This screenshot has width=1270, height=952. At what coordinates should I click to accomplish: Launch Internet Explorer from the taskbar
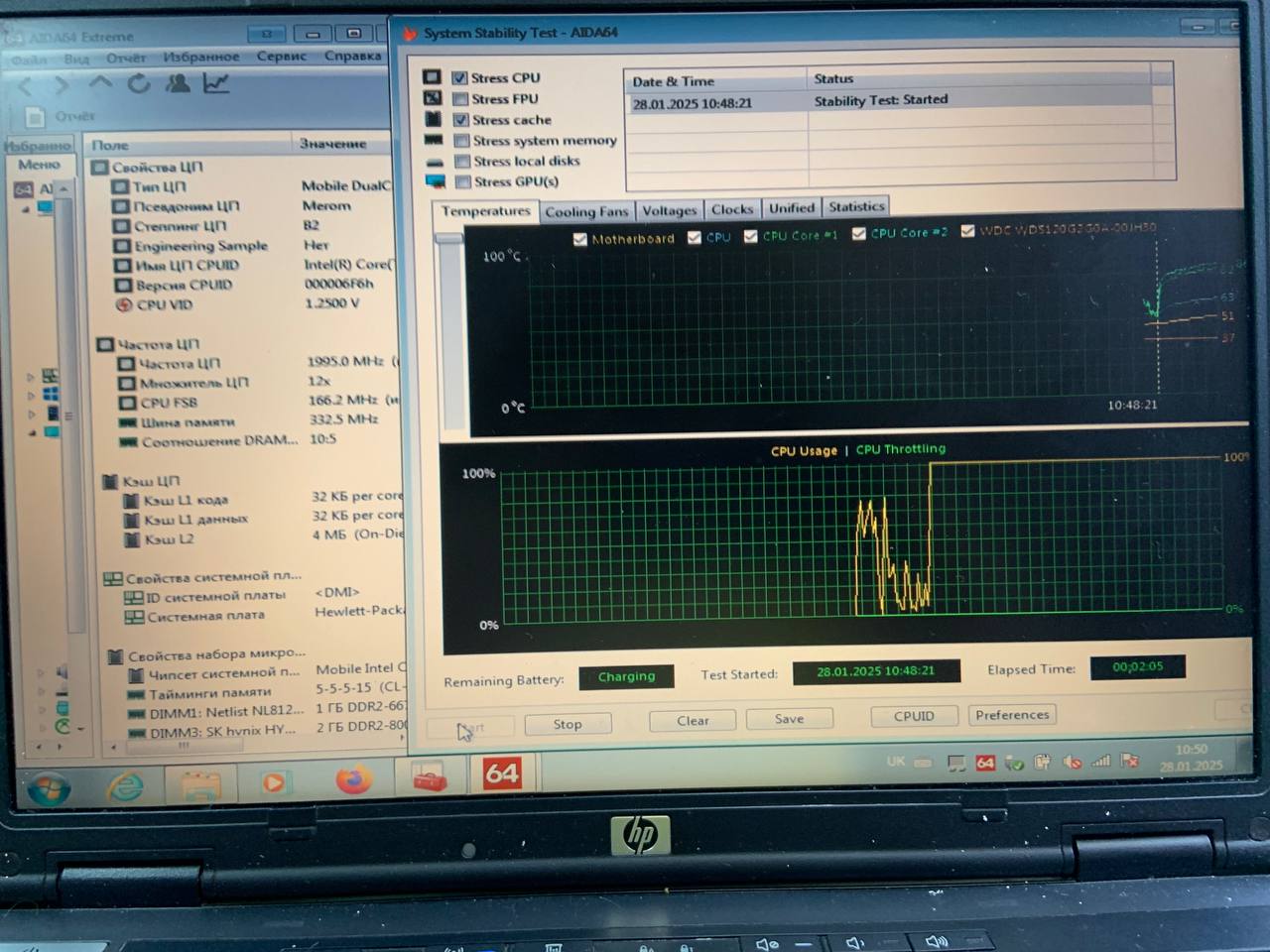point(125,786)
